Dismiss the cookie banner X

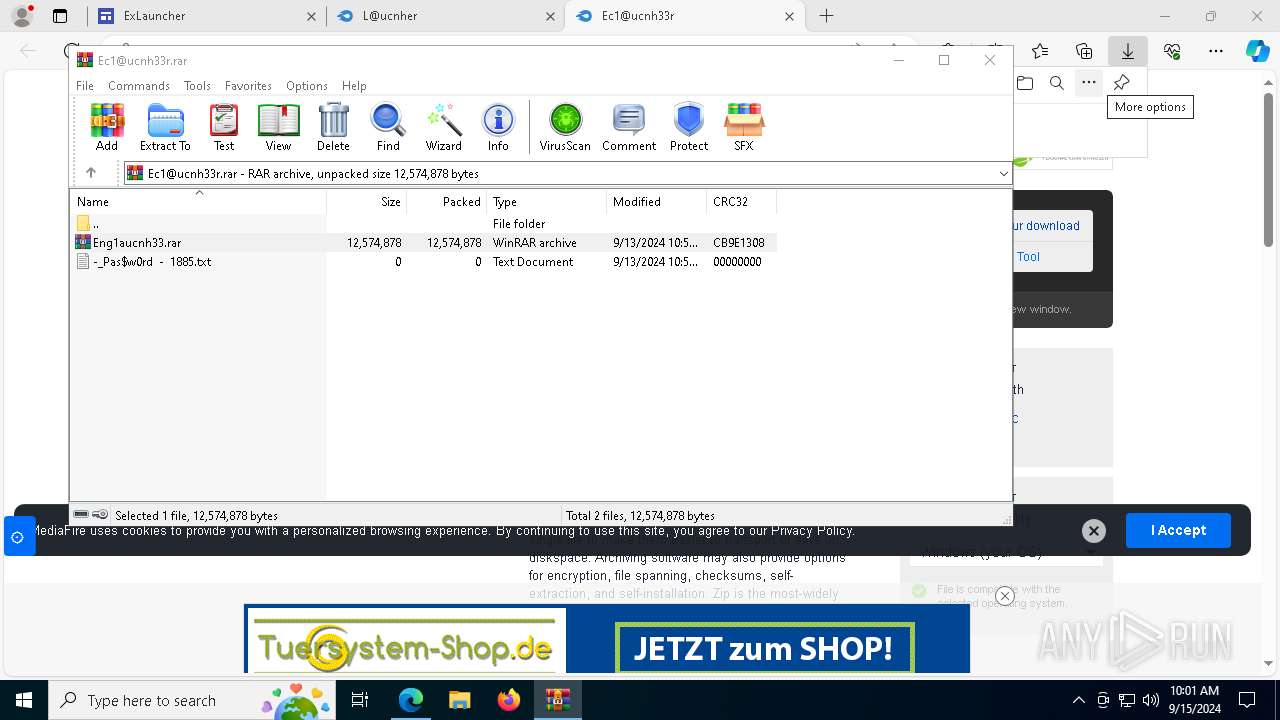point(1094,531)
